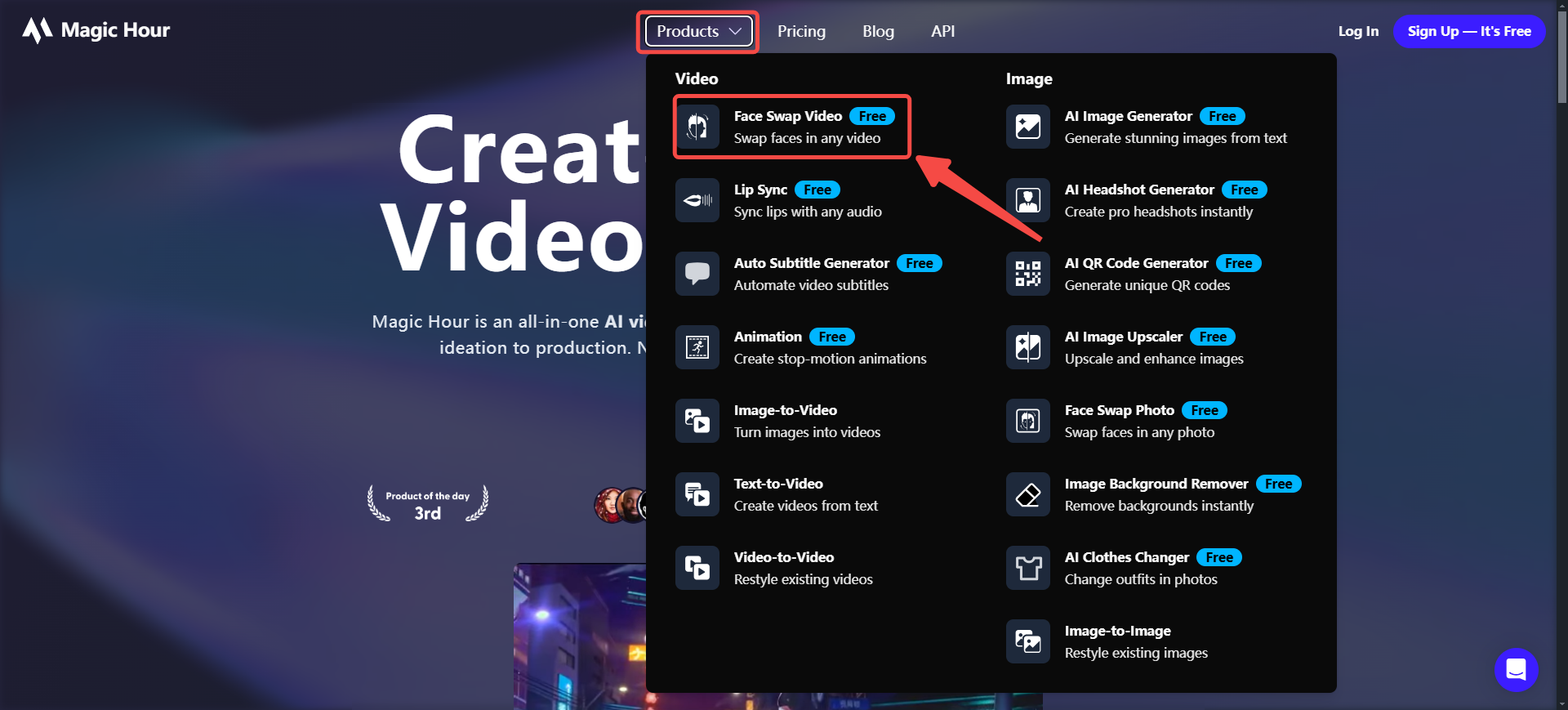Click 'Create stop-motion animations' text
This screenshot has height=710, width=1568.
831,359
